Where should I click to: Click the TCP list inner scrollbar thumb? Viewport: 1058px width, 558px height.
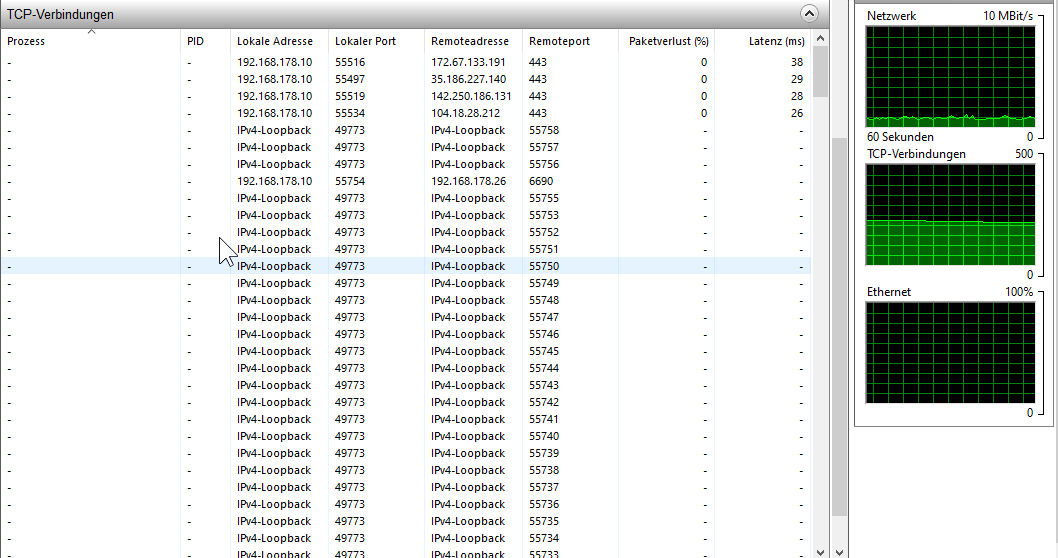coord(820,72)
